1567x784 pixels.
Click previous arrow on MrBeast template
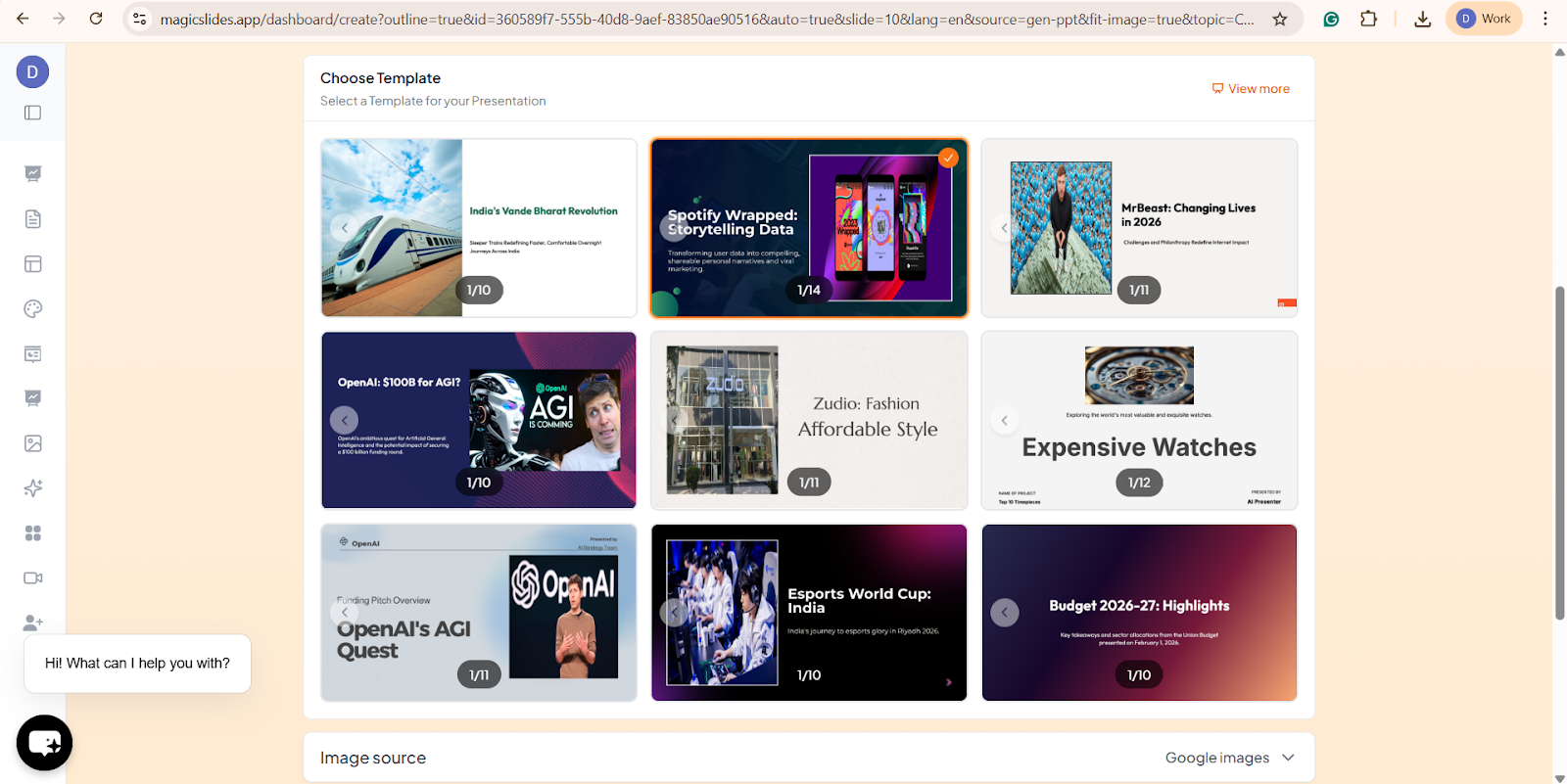(1004, 228)
